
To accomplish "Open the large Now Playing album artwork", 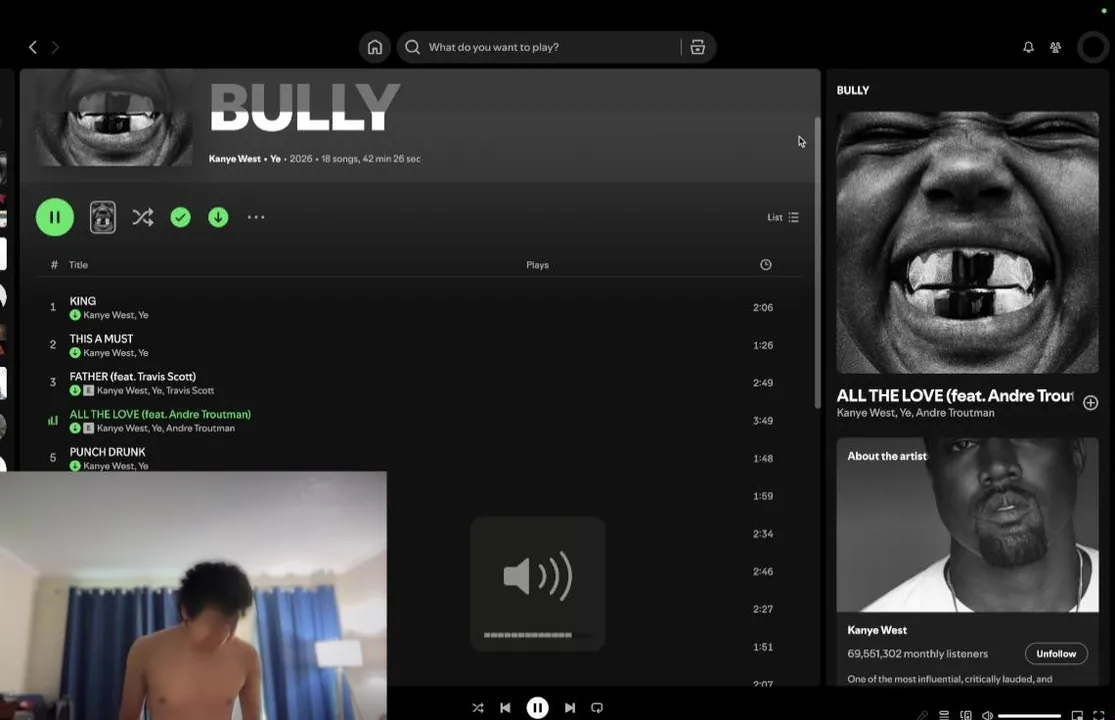I will [x=967, y=242].
